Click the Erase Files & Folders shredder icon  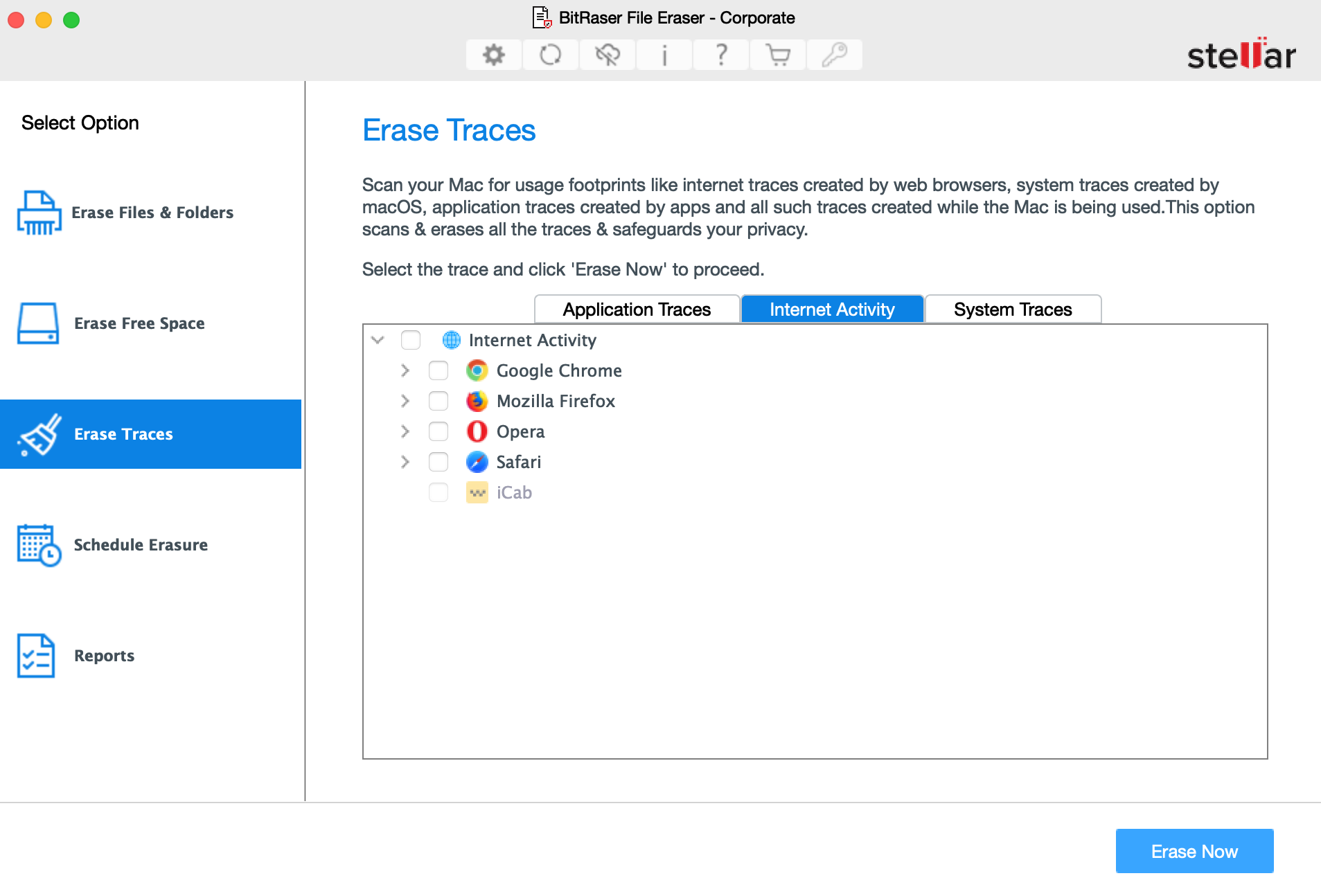tap(39, 213)
